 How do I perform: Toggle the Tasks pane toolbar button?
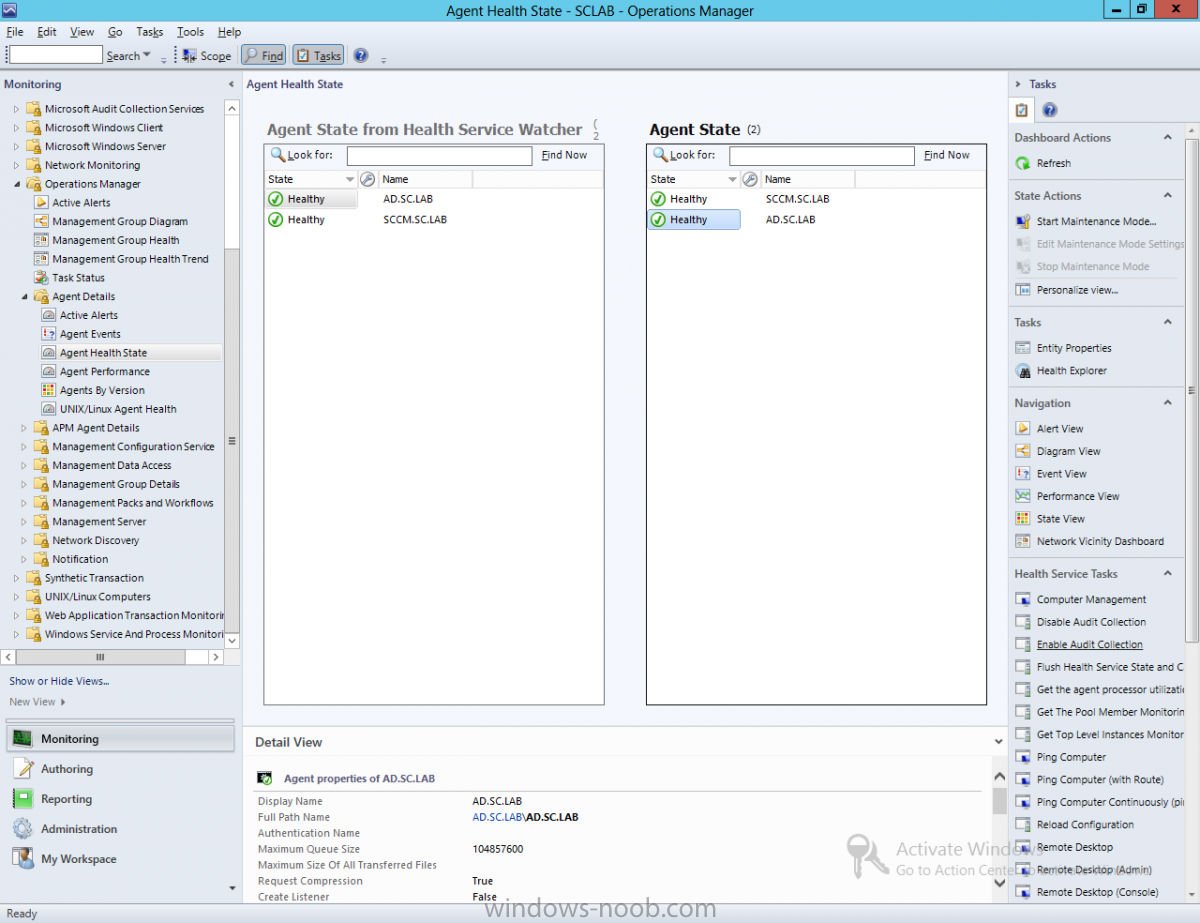pos(319,56)
